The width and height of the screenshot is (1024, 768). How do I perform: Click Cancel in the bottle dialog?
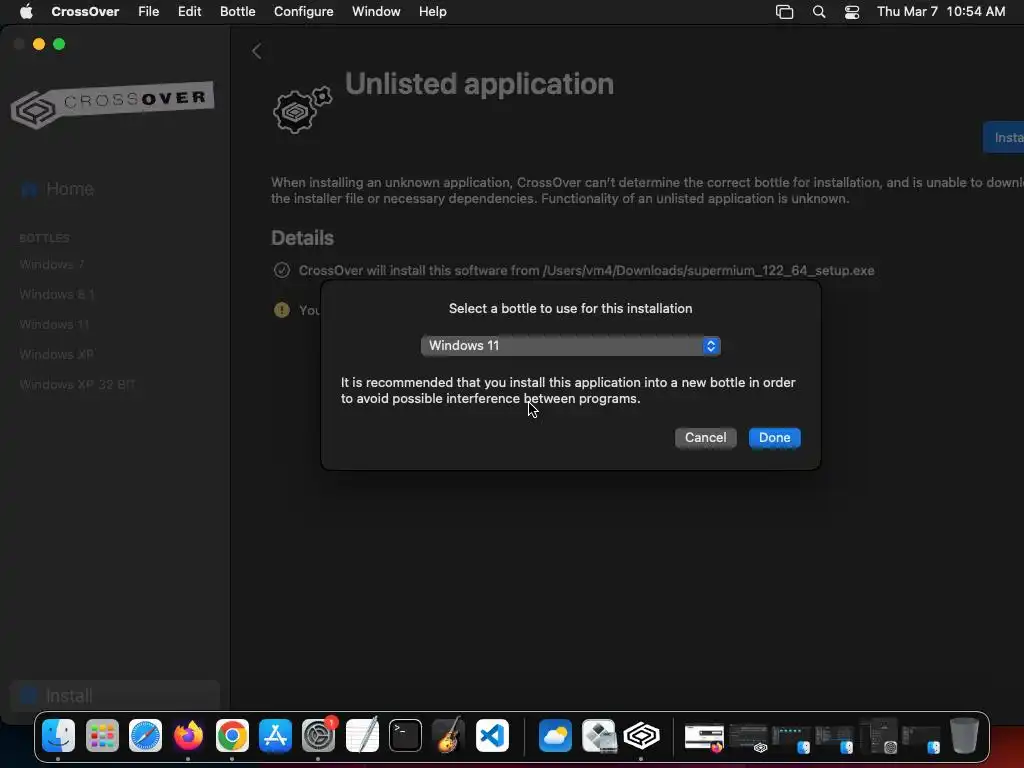pyautogui.click(x=705, y=438)
